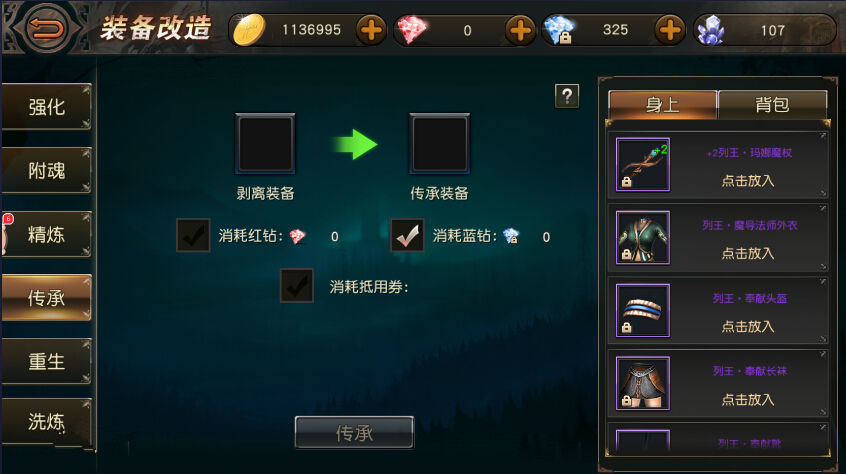Open the question mark help icon
The width and height of the screenshot is (846, 474).
tap(567, 96)
